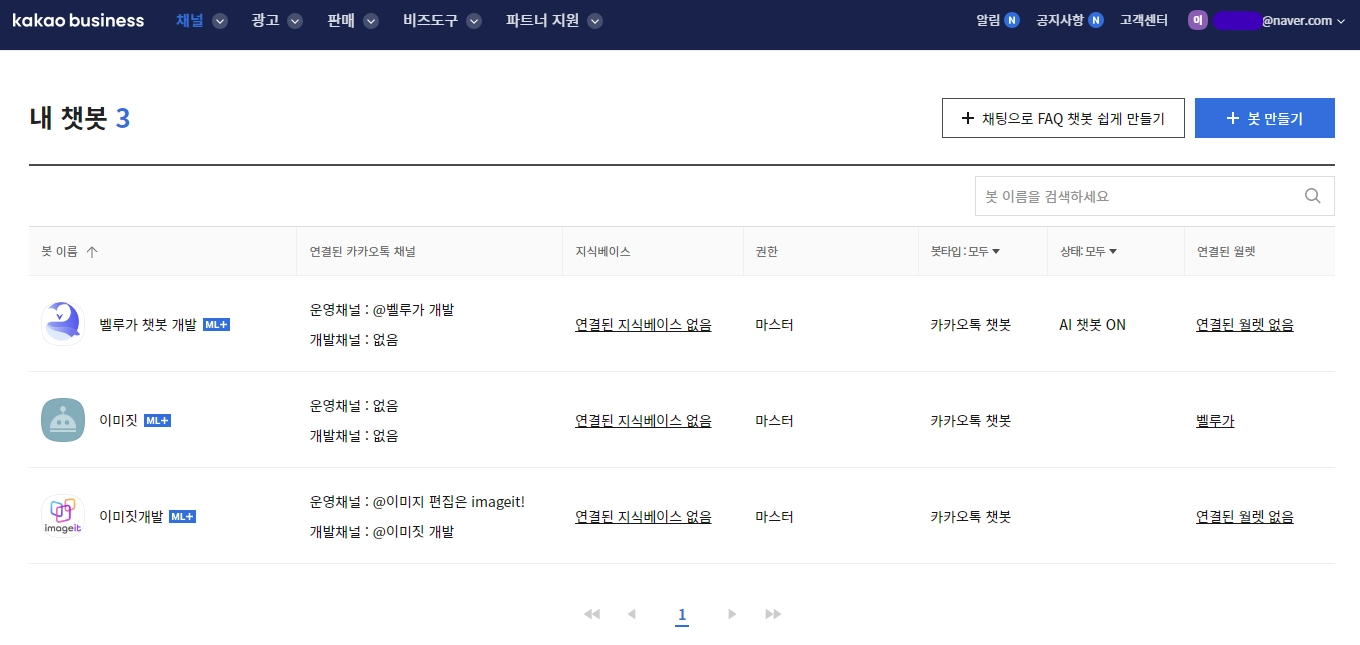Click the 벨루가 챗봇 개발 bot avatar
The width and height of the screenshot is (1360, 645).
click(63, 324)
